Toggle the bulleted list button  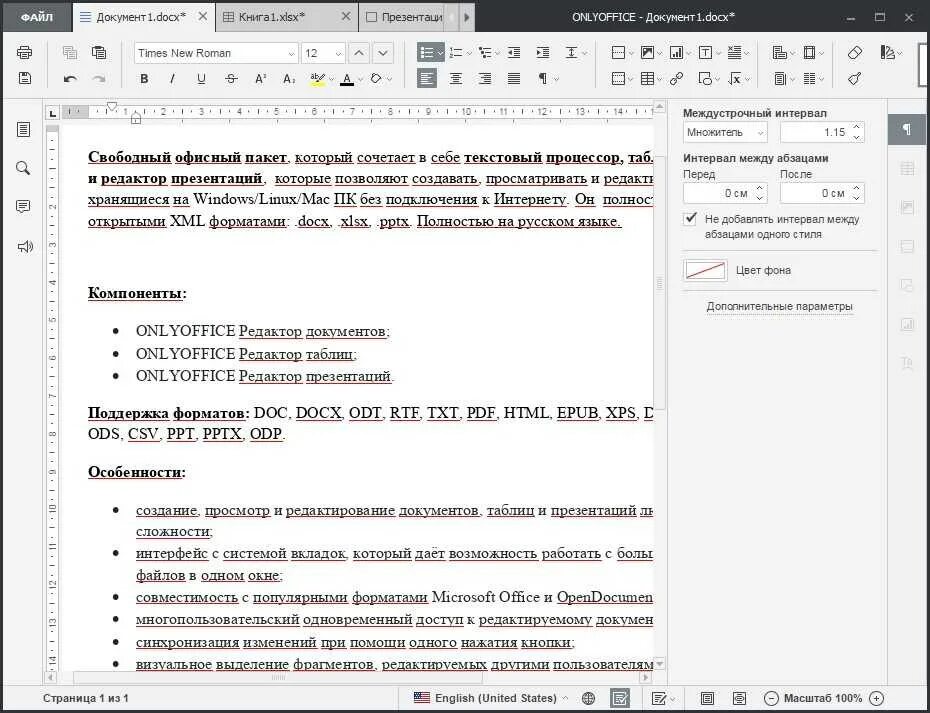pyautogui.click(x=426, y=53)
